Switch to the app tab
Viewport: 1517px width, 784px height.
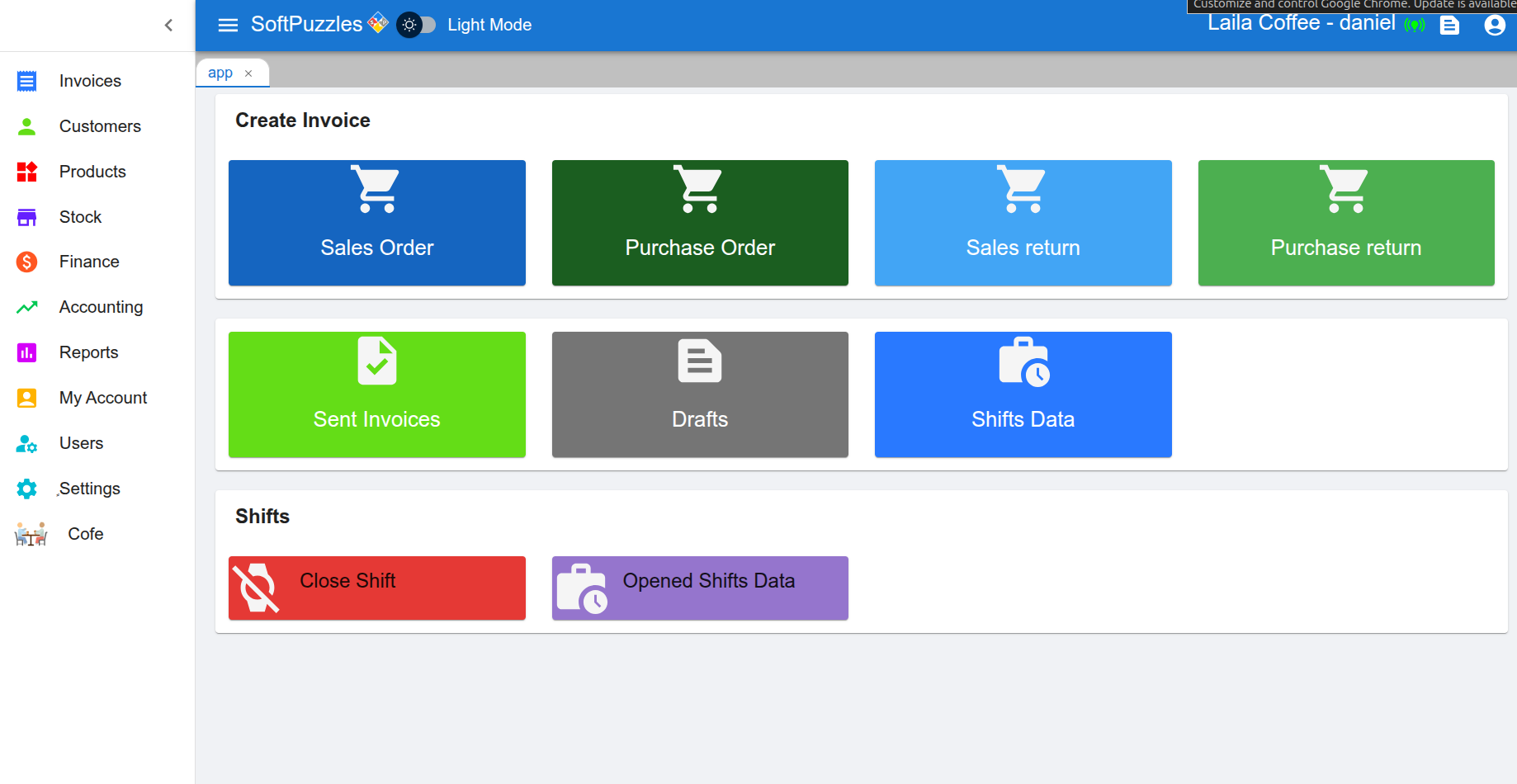(x=220, y=73)
